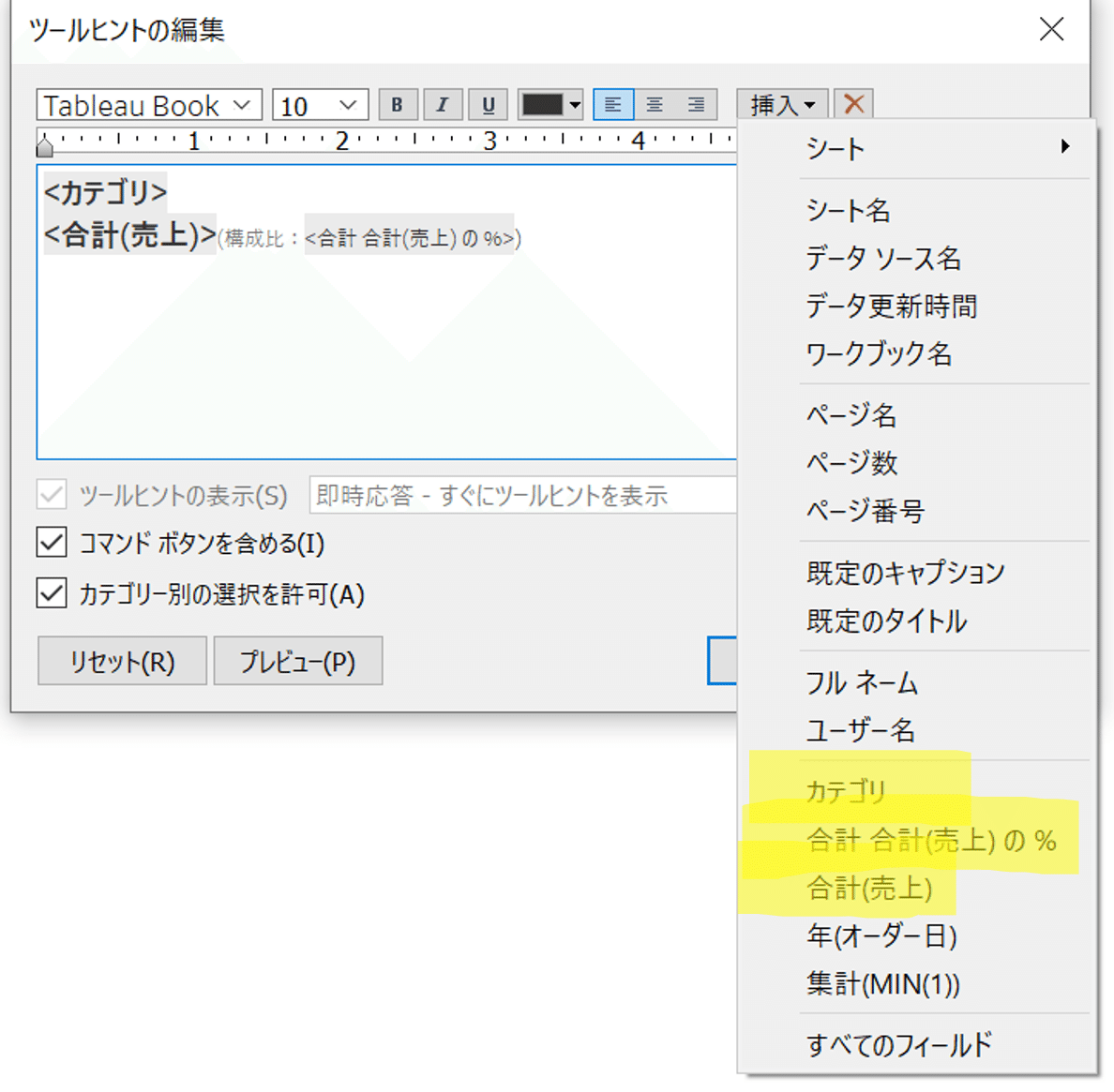Select データ更新時間 menu item
This screenshot has width=1114, height=1092.
coord(916,306)
